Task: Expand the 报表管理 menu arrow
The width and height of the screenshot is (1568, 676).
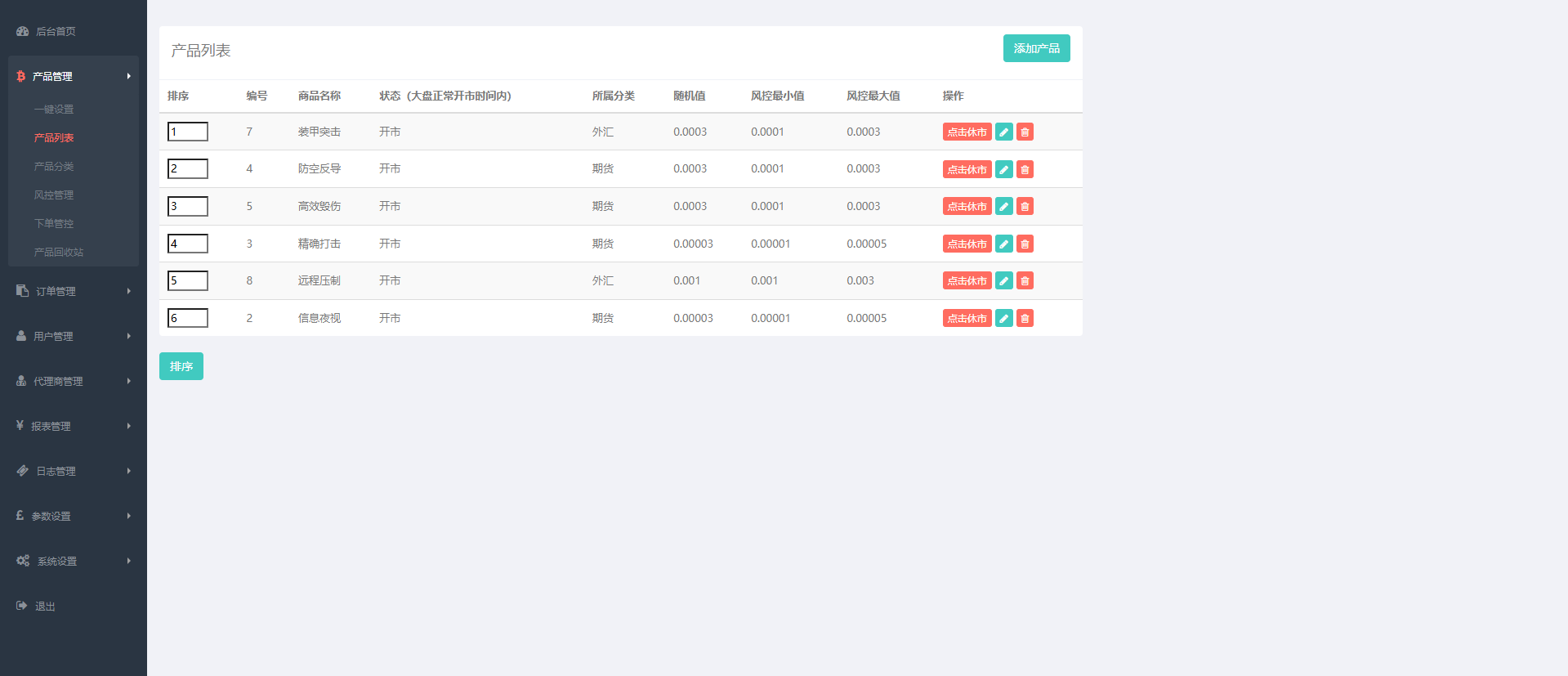Action: [128, 426]
